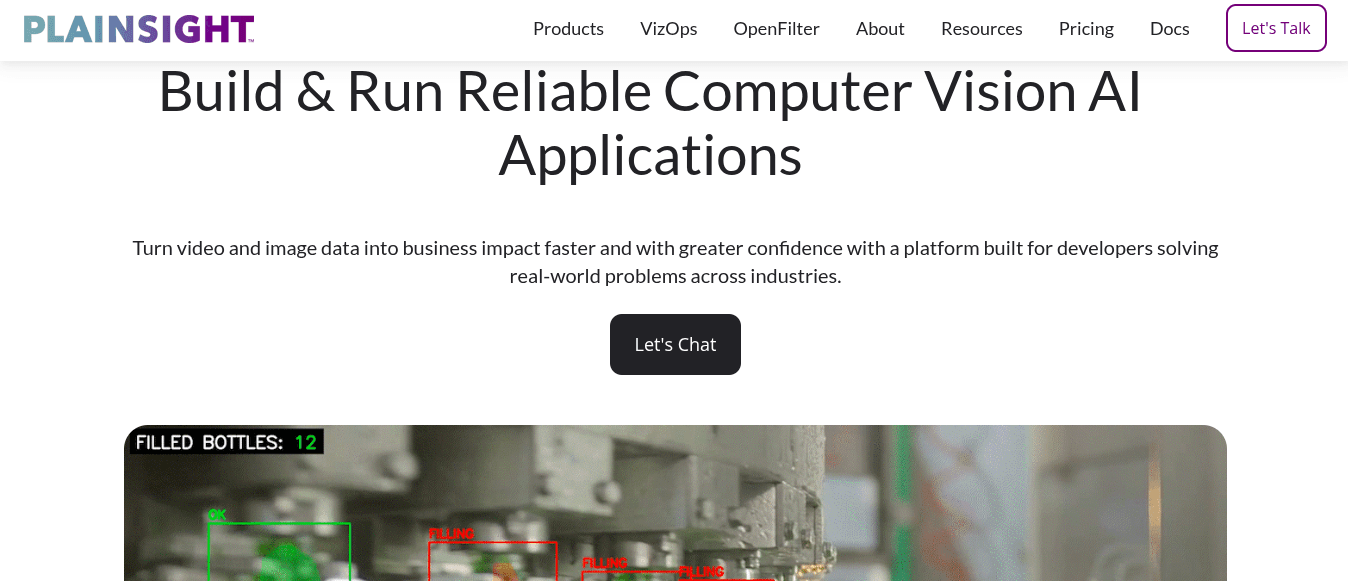The width and height of the screenshot is (1348, 581).
Task: Click the Let's Talk button
Action: (1276, 28)
